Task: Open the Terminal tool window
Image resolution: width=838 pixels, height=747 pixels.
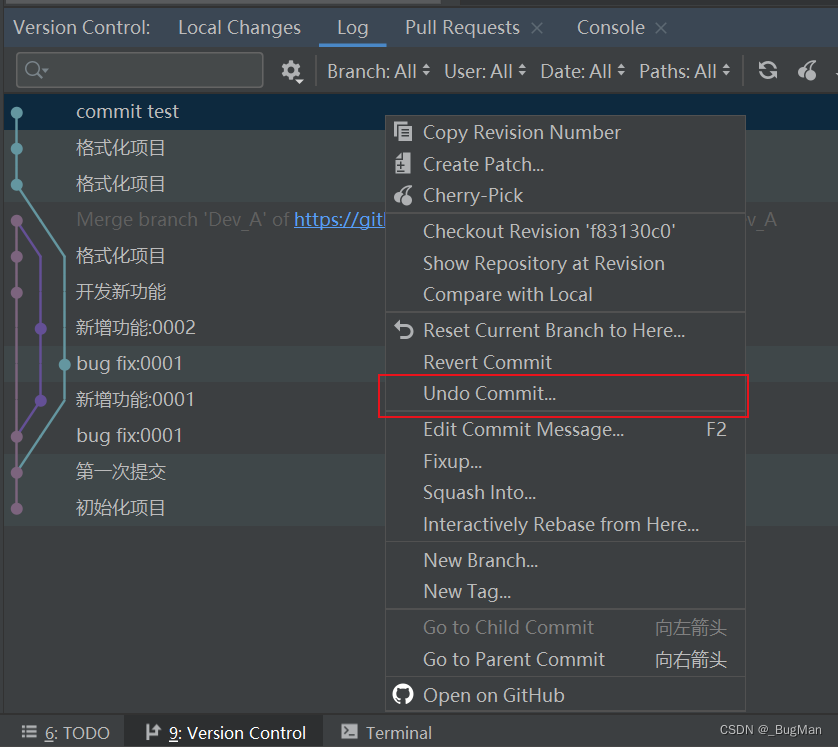Action: (387, 732)
